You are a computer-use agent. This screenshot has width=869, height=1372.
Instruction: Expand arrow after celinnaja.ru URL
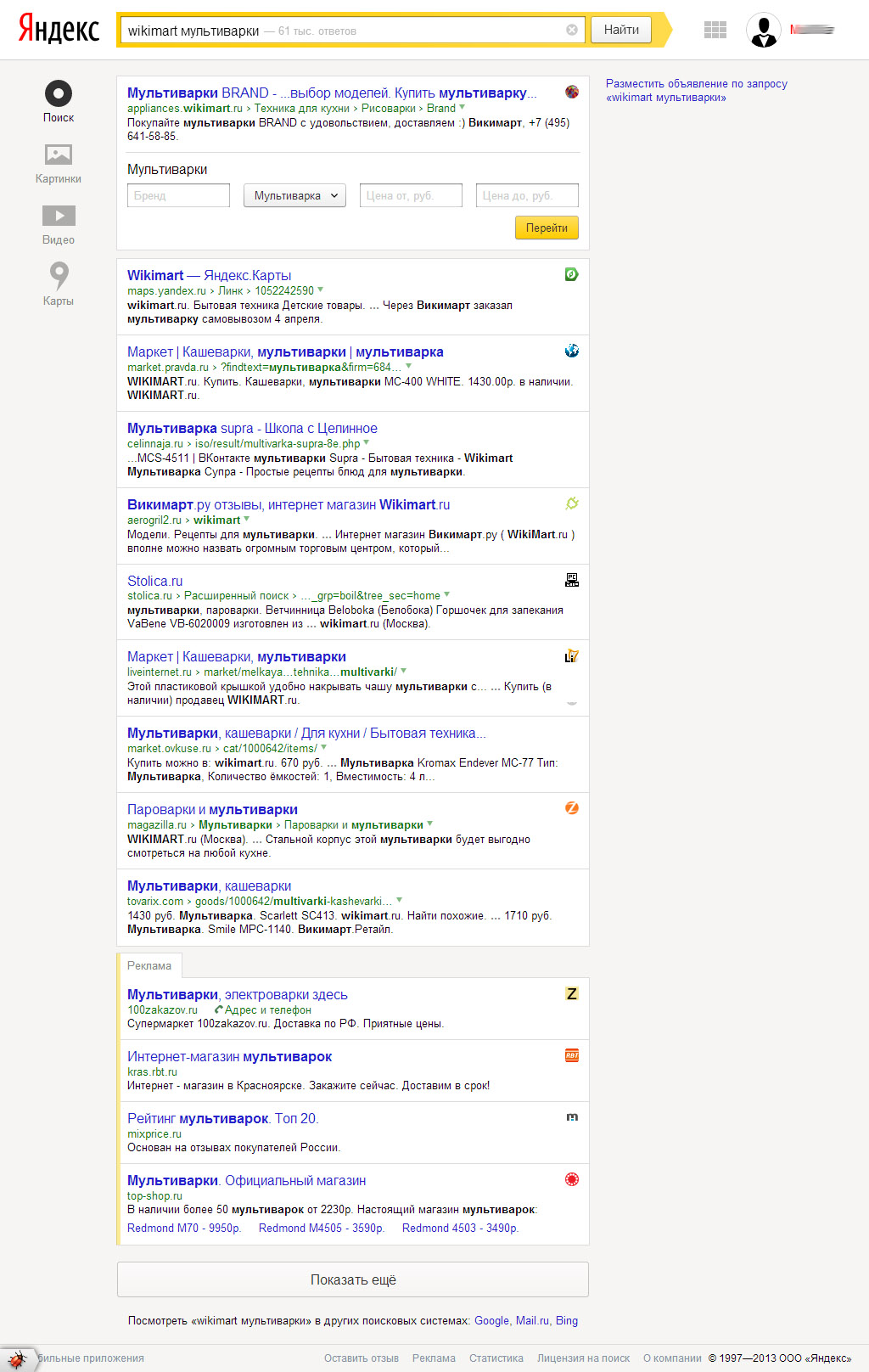click(x=367, y=443)
